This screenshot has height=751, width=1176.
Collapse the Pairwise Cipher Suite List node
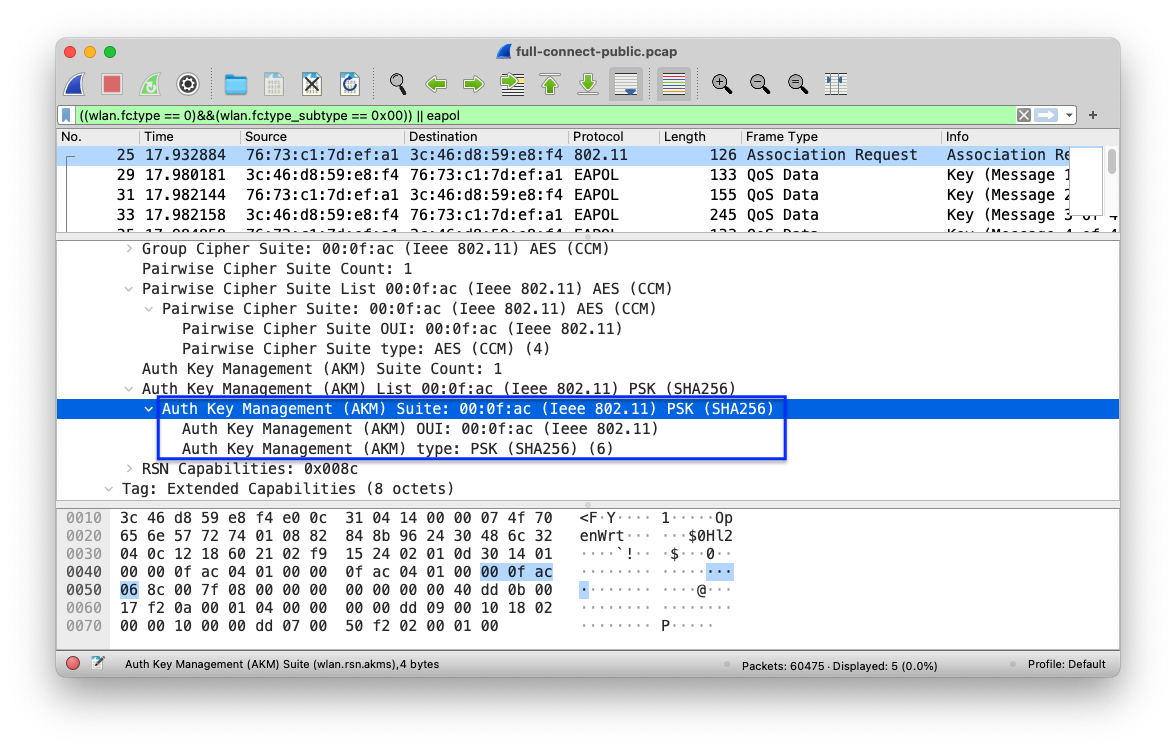click(x=130, y=289)
